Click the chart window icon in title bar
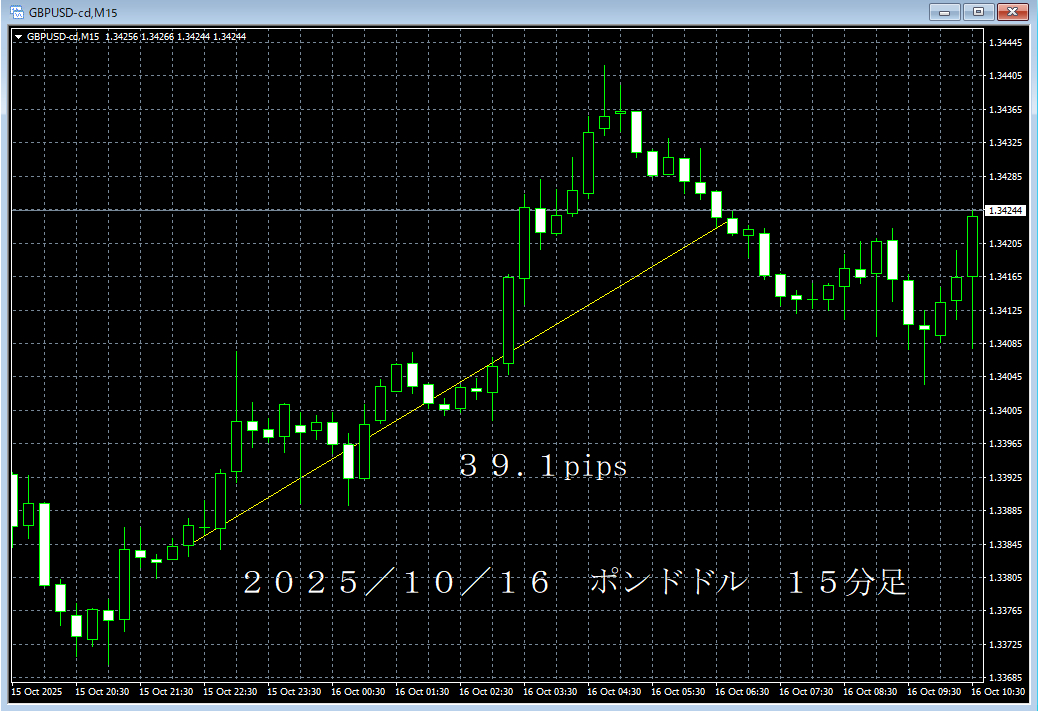This screenshot has width=1038, height=711. click(15, 12)
